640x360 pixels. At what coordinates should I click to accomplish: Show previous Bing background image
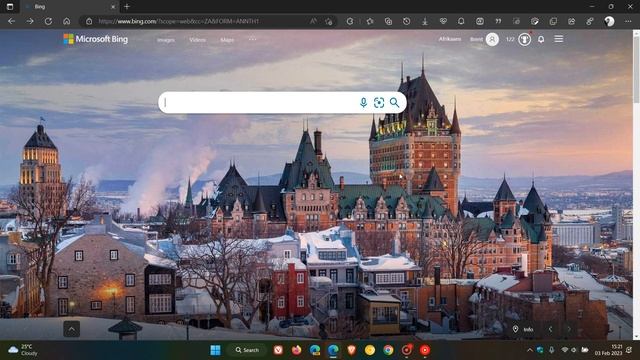[550, 329]
